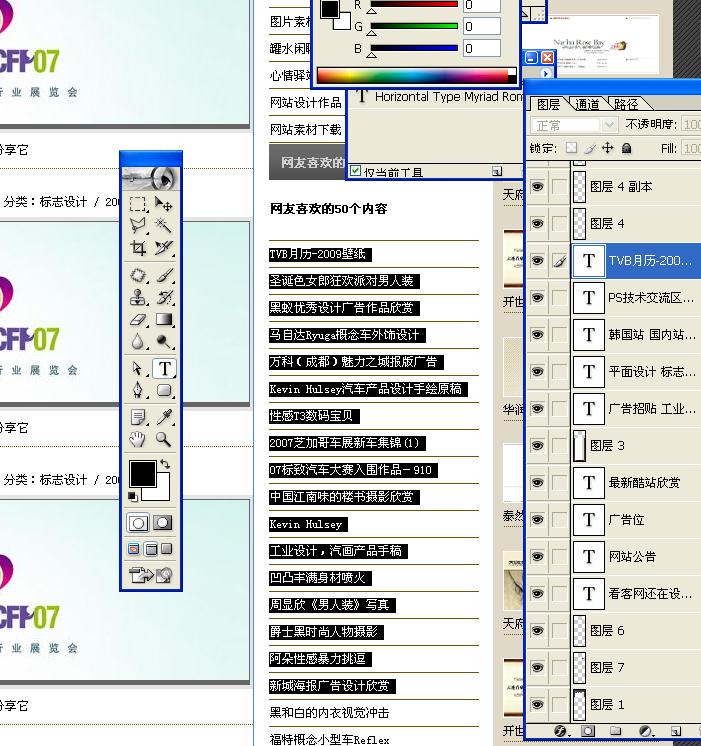The height and width of the screenshot is (746, 701).
Task: Hide the 图层 4 副本 layer
Action: [537, 186]
